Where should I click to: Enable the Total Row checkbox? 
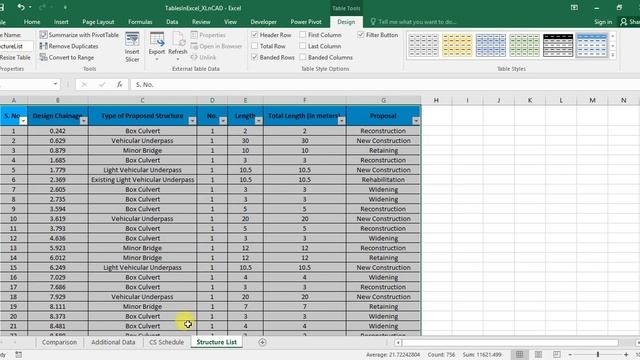255,46
